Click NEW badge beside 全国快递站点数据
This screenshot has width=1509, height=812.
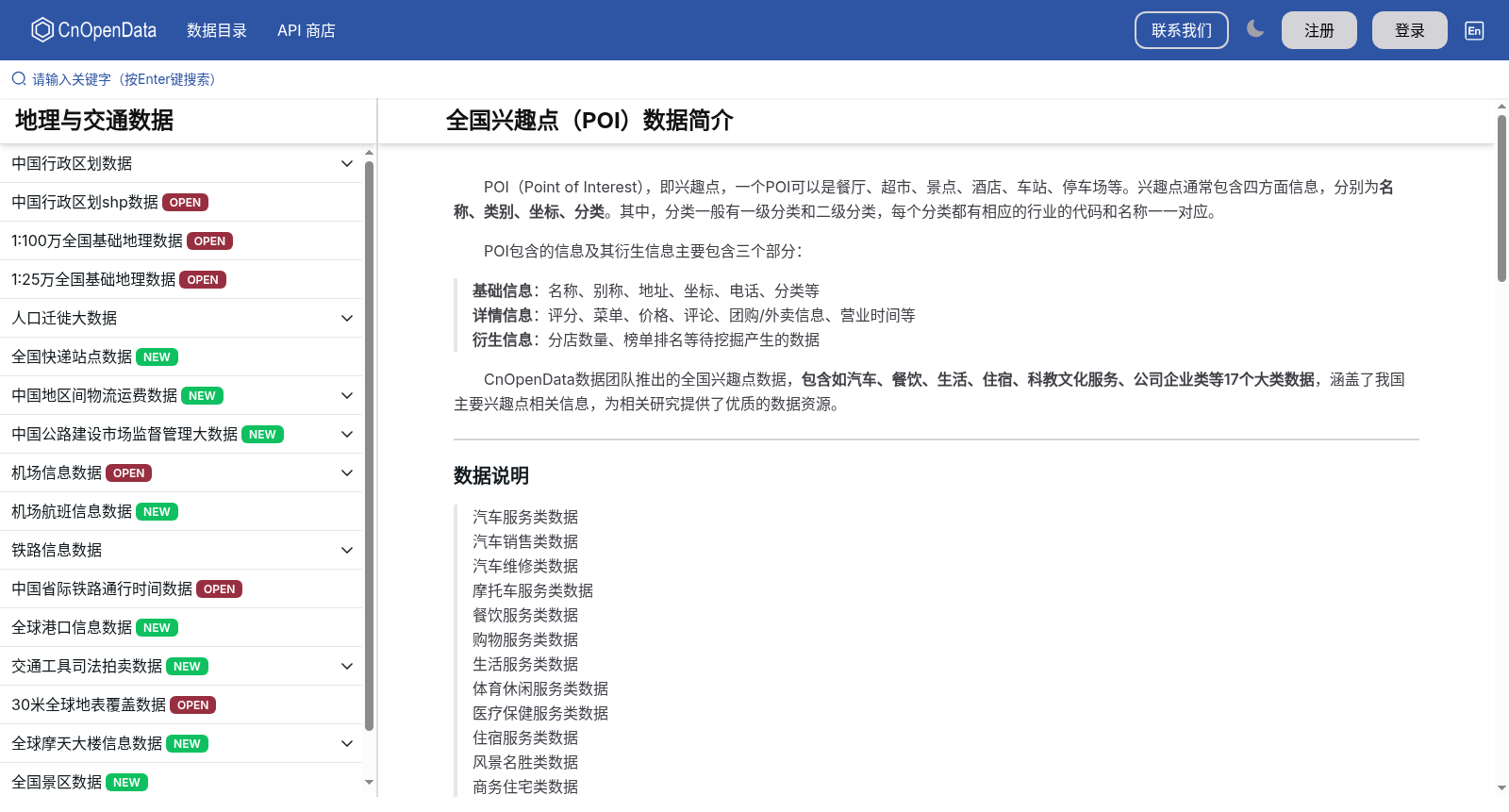click(157, 357)
